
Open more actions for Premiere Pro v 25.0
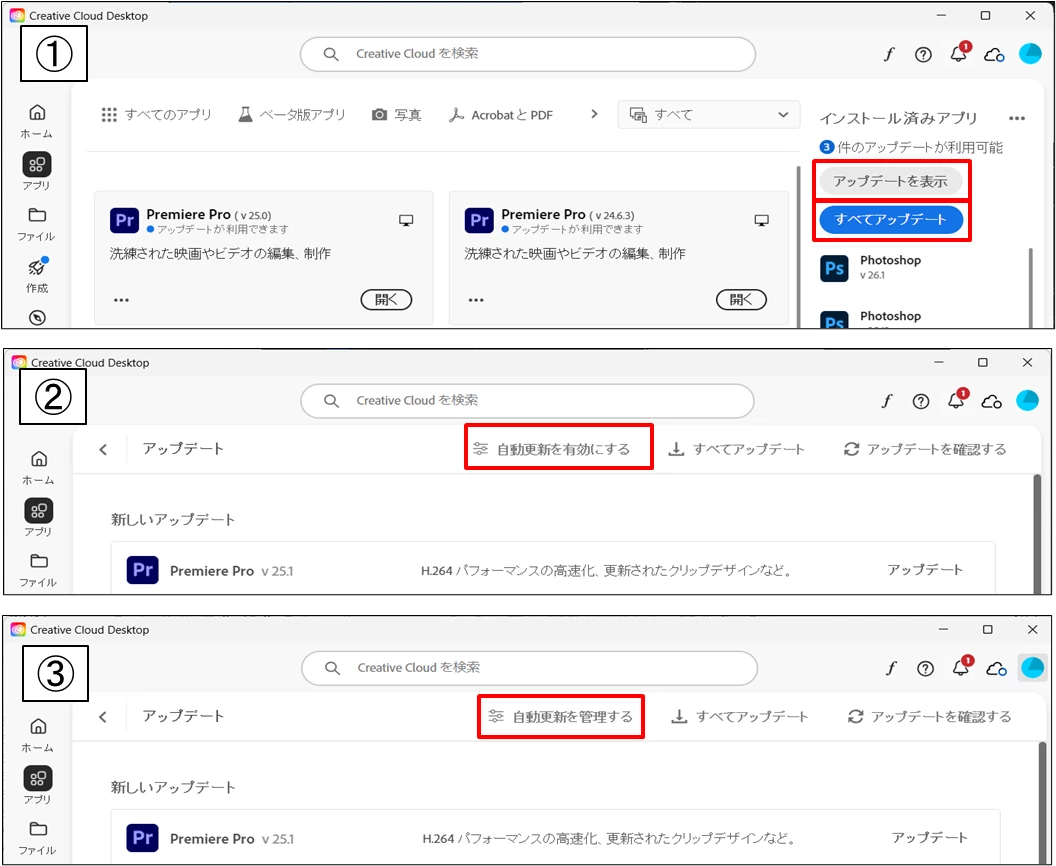pos(121,300)
